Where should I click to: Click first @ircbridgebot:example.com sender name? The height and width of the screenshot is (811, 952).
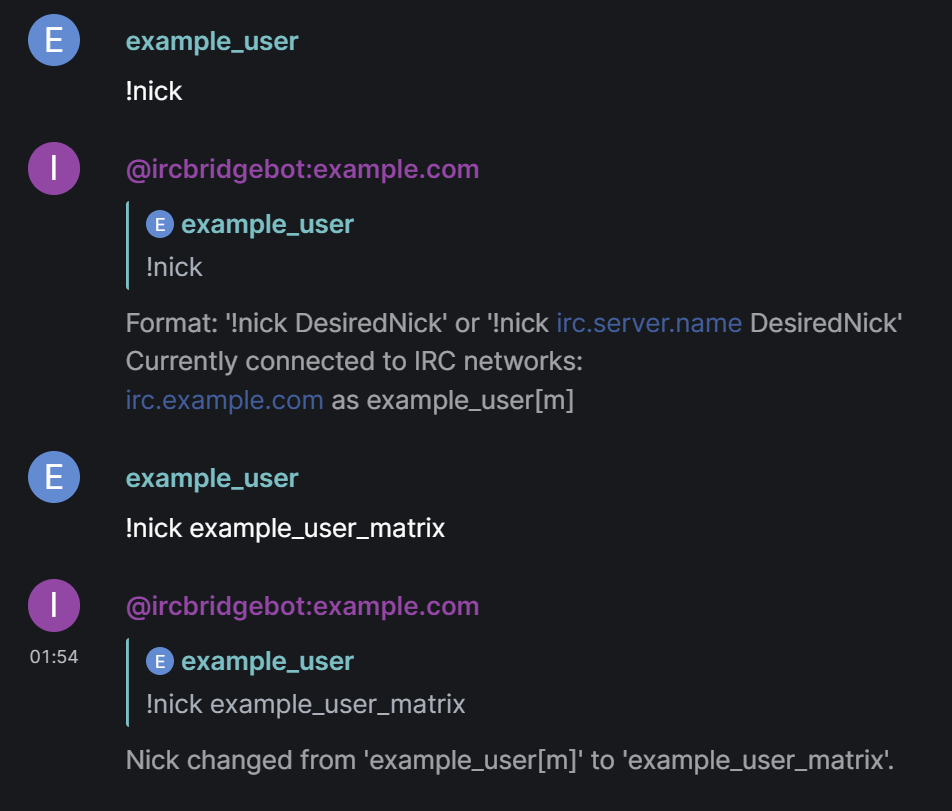pos(302,169)
